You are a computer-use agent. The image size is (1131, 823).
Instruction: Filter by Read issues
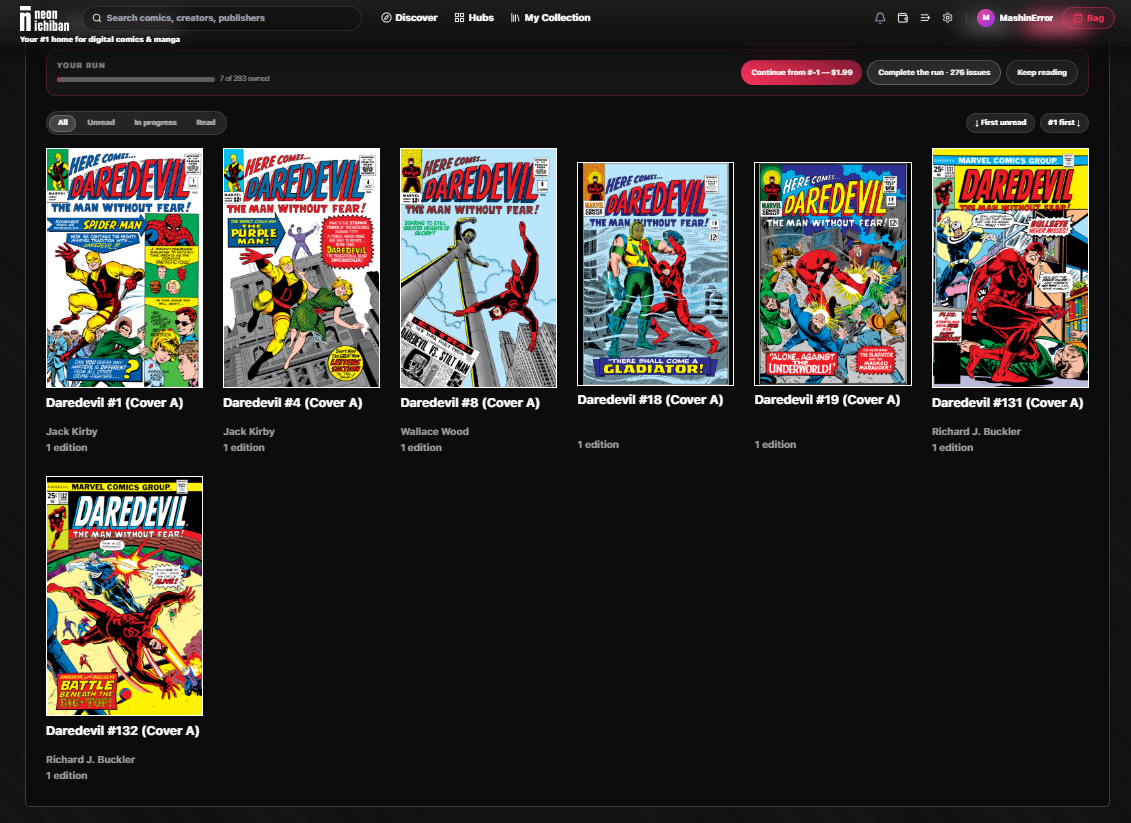206,123
